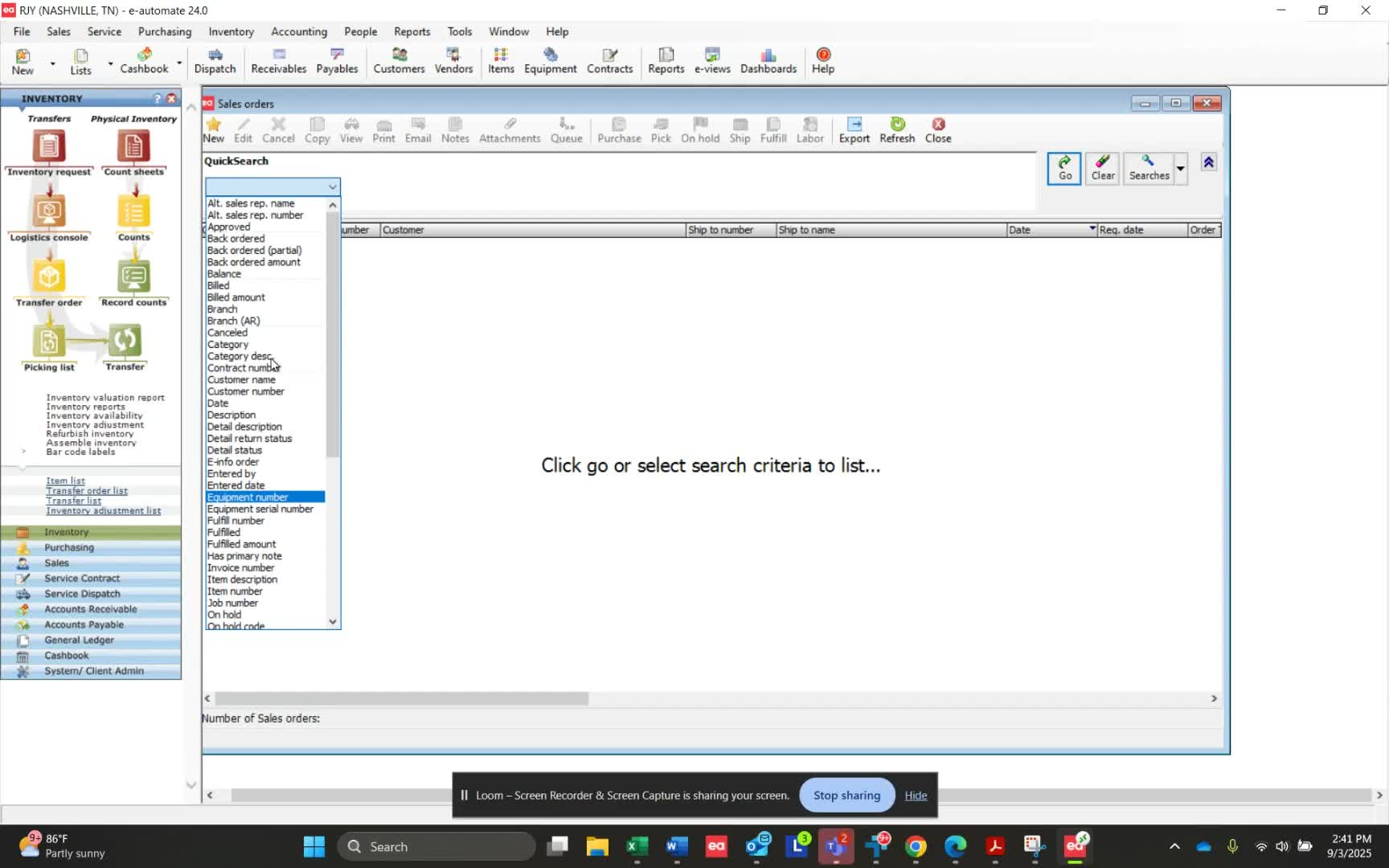Screen dimensions: 1389x868
Task: Click the Date column sort arrow
Action: (x=1092, y=229)
